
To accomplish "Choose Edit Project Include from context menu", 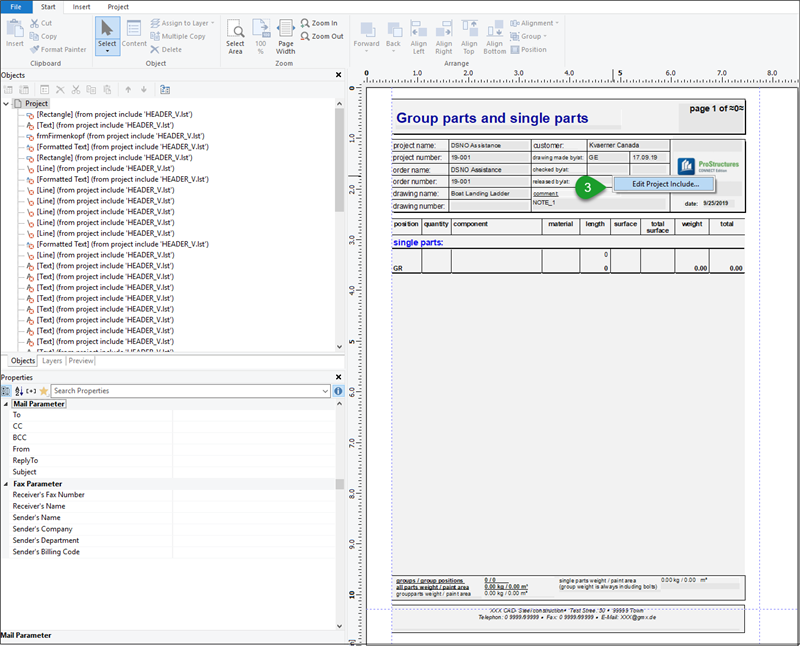I will point(665,184).
